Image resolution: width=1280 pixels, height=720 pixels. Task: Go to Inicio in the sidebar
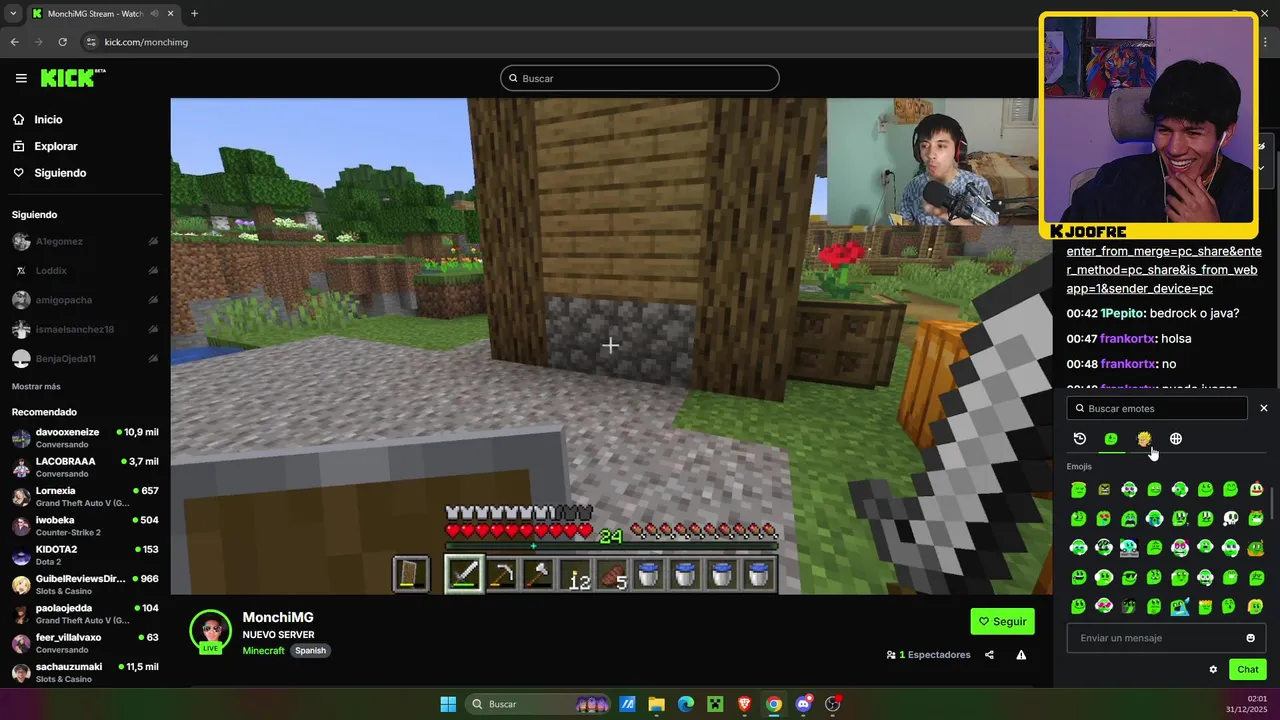point(48,119)
